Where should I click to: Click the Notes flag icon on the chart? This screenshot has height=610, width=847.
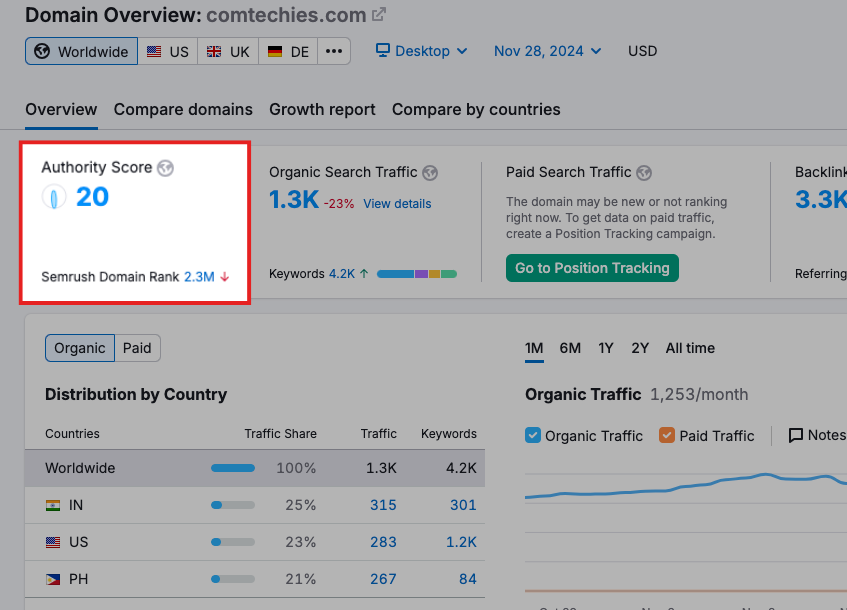tap(797, 435)
